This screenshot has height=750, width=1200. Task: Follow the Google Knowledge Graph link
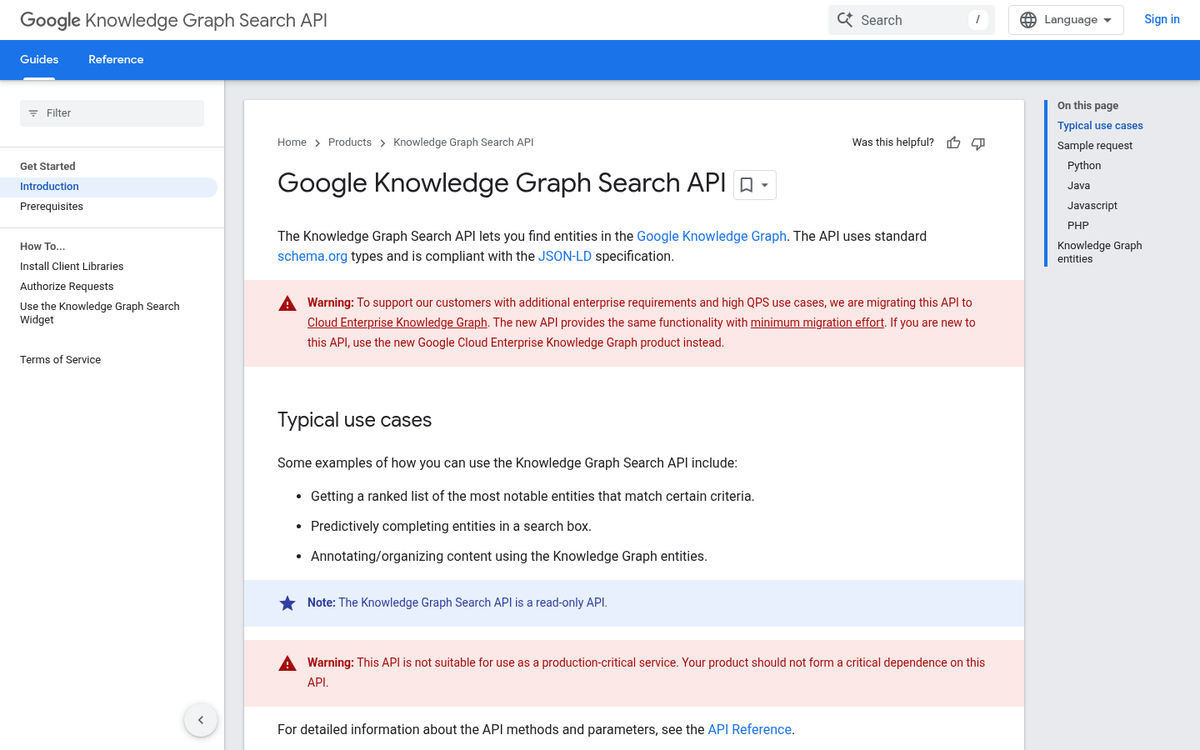711,236
